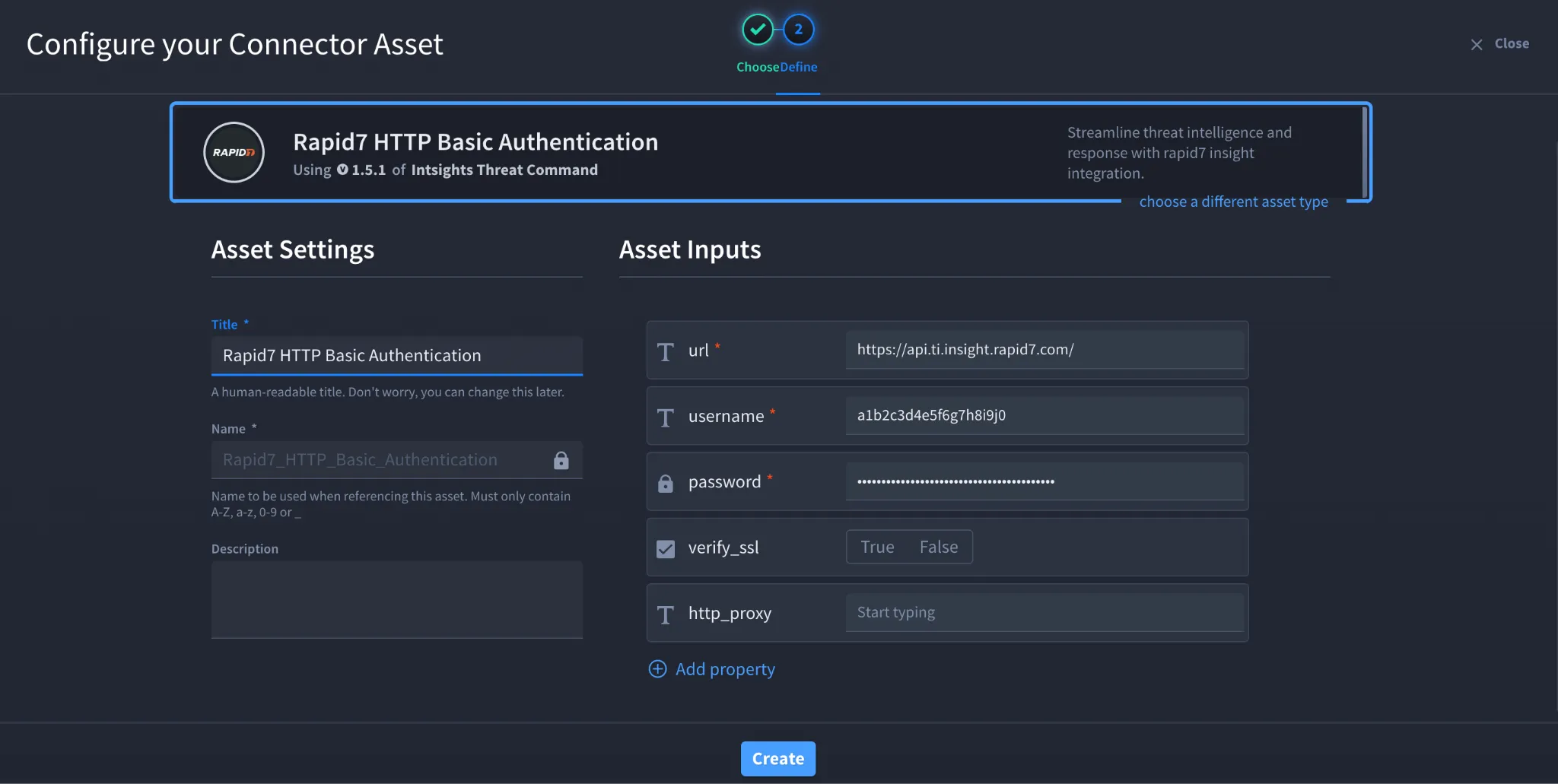Click the 'Name to be used when referencing' helper text
The height and width of the screenshot is (784, 1558).
coord(391,504)
